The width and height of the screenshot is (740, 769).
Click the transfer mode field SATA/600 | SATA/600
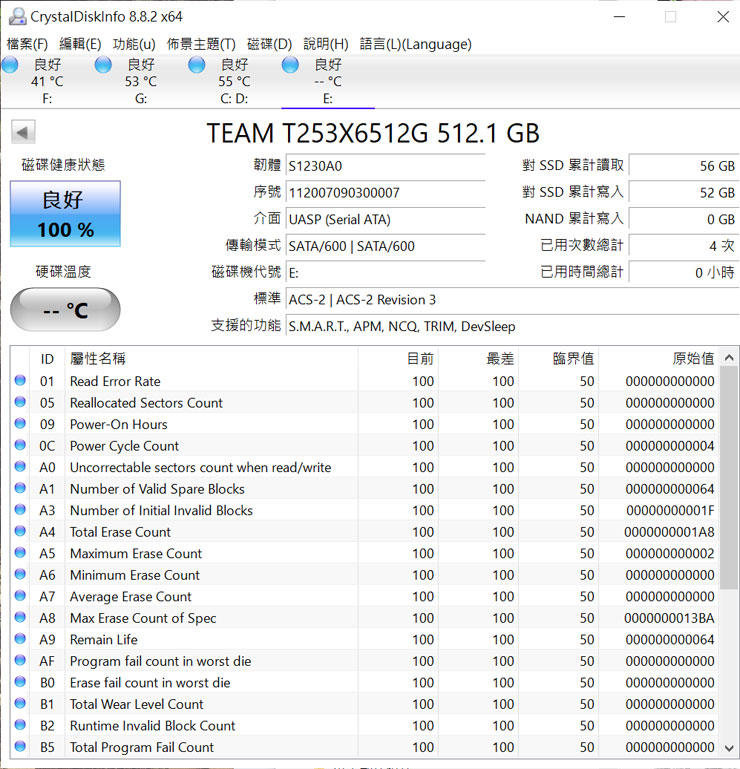385,246
